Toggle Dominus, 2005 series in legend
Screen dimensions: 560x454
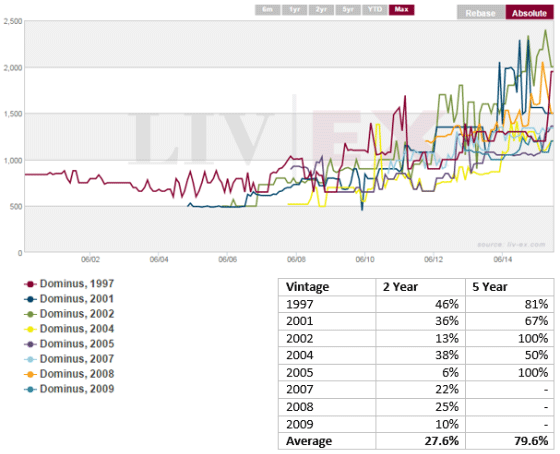(69, 344)
